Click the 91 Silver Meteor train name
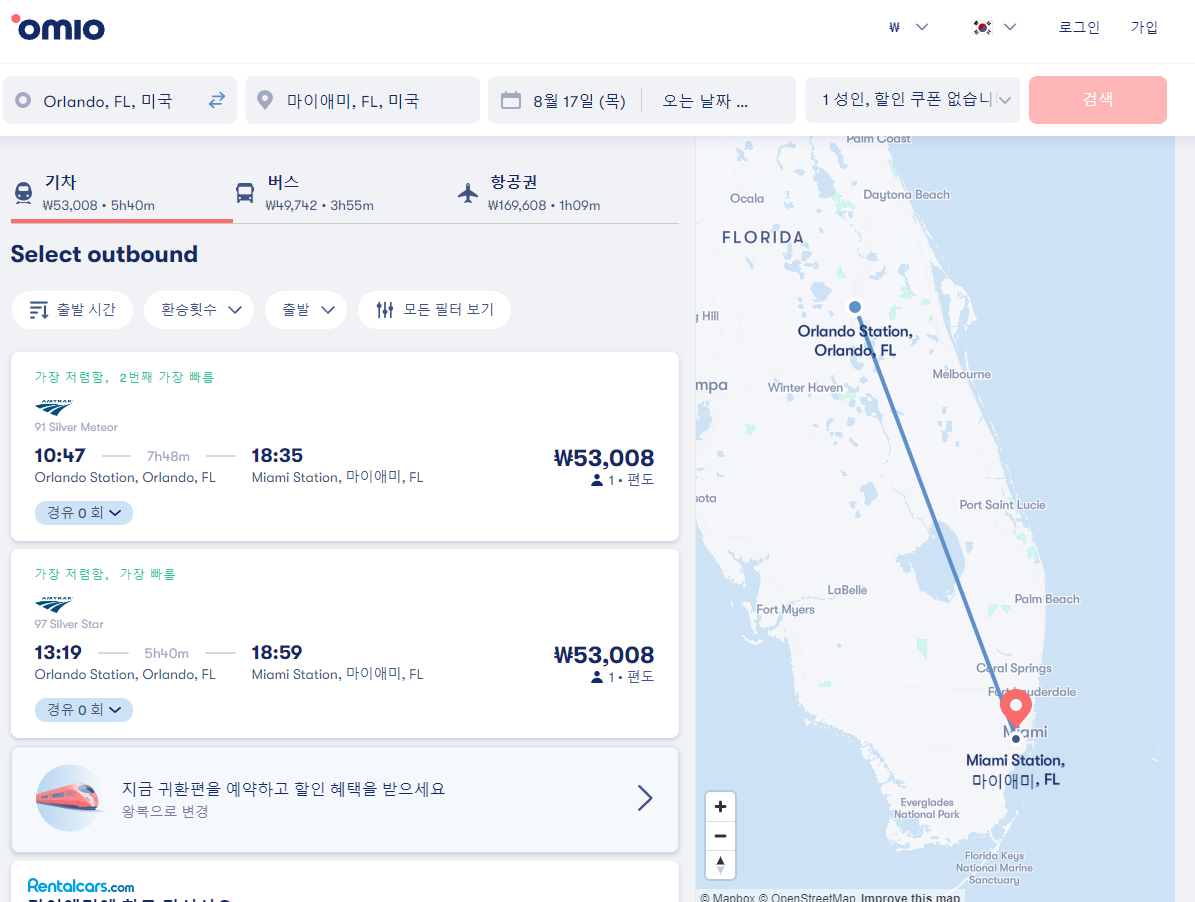 [x=76, y=427]
